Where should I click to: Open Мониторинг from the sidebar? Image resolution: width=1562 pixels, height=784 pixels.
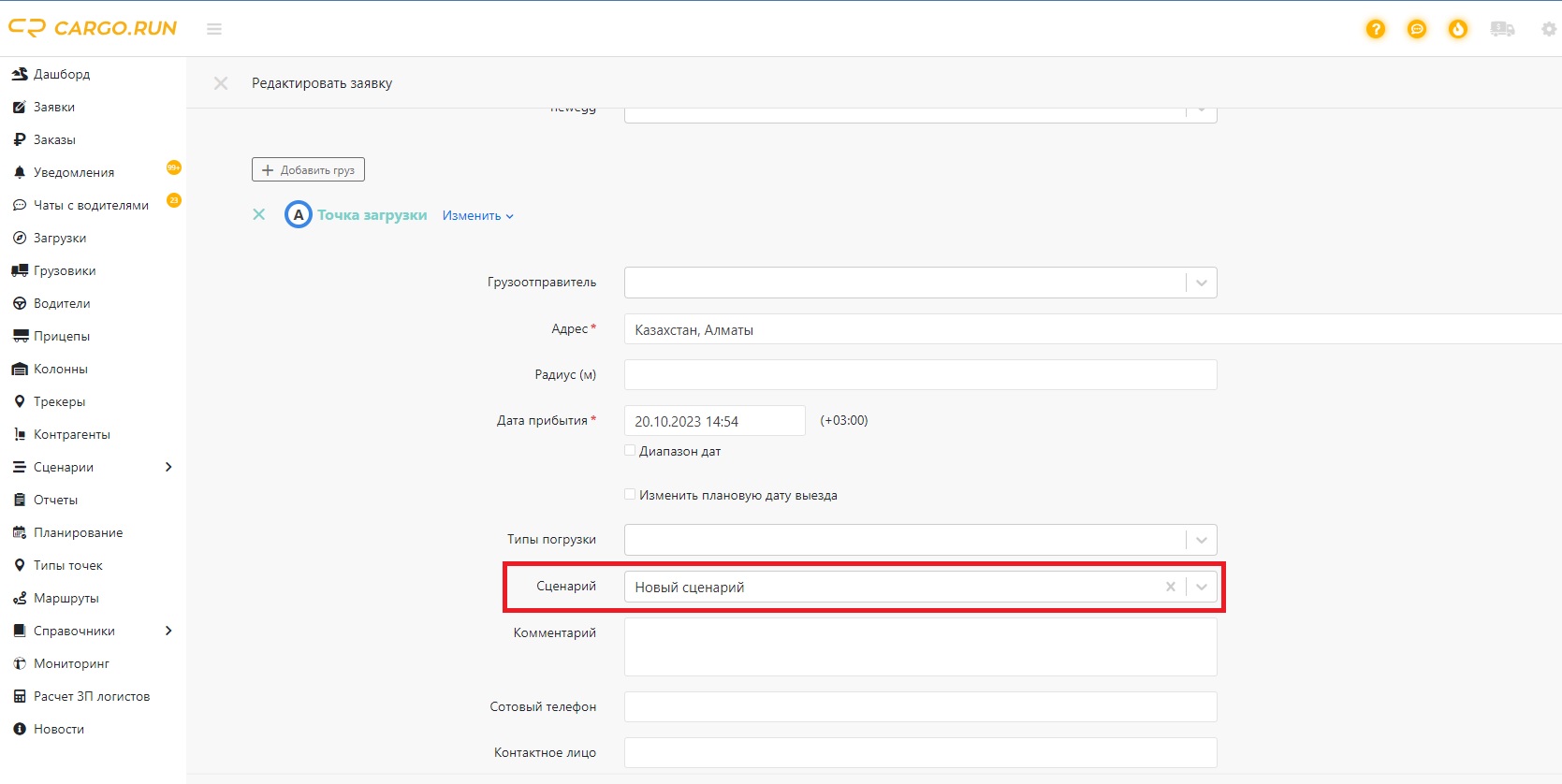tap(71, 663)
